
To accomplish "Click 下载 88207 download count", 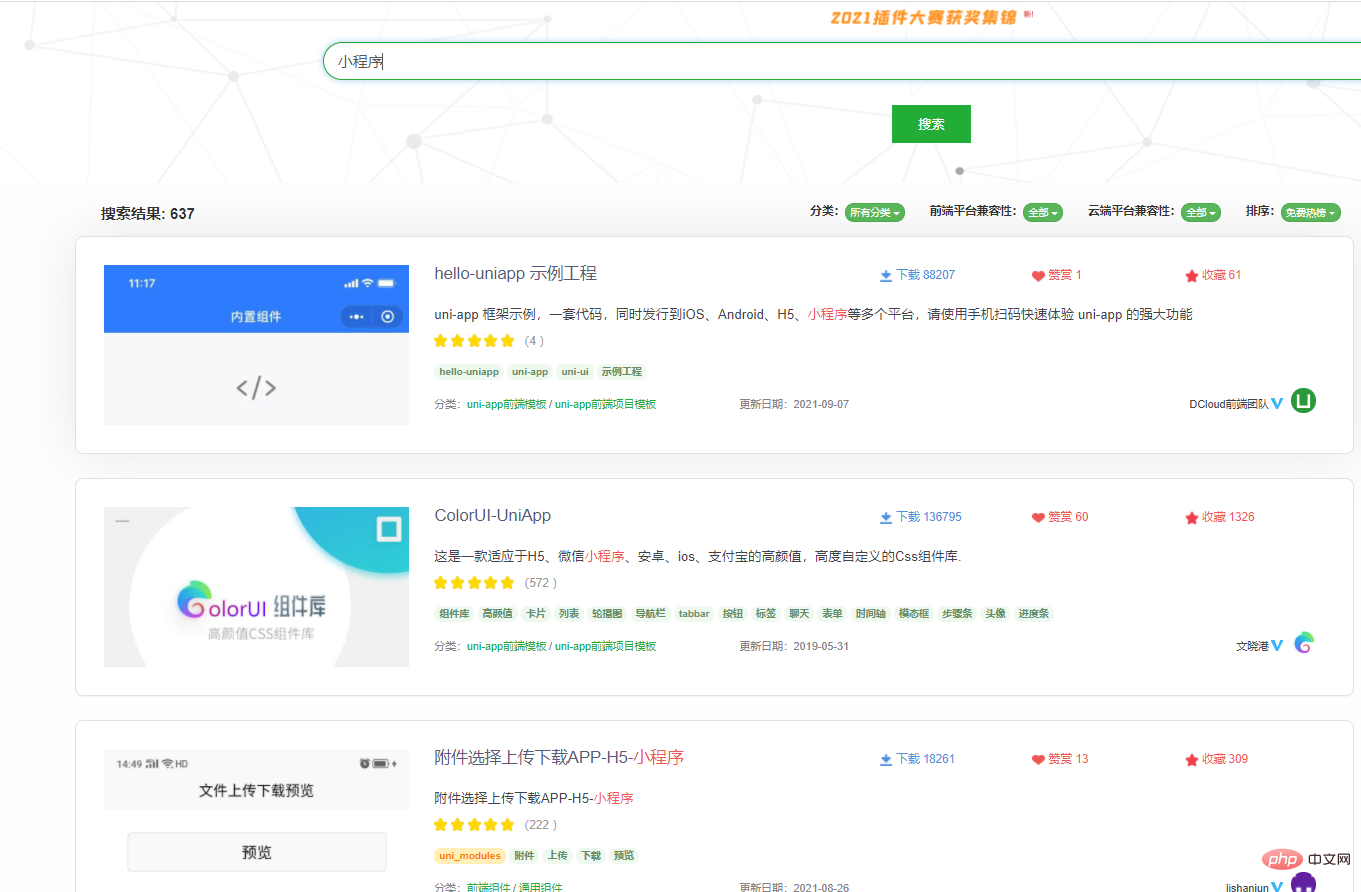I will [x=917, y=275].
